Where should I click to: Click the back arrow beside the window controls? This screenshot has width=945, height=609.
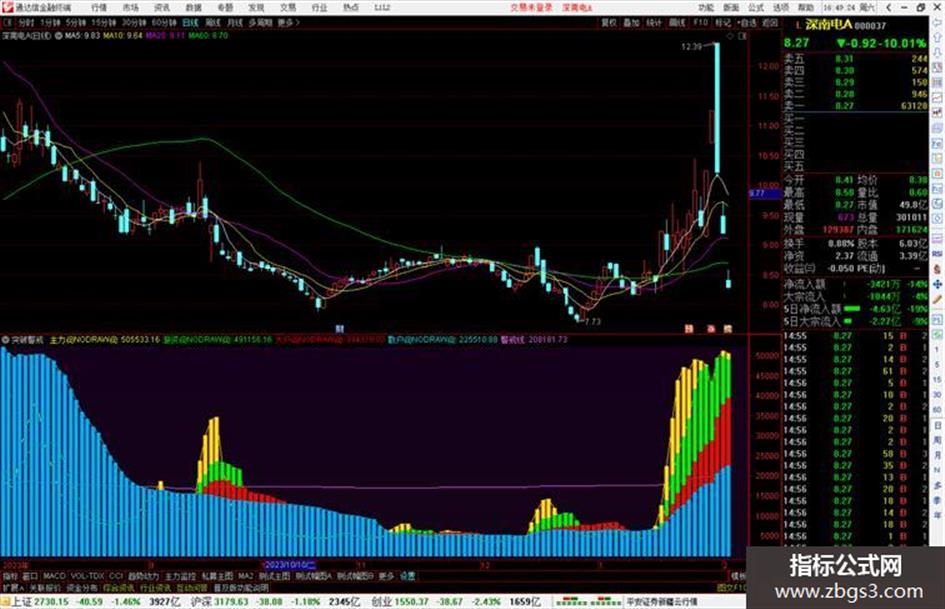tap(888, 7)
